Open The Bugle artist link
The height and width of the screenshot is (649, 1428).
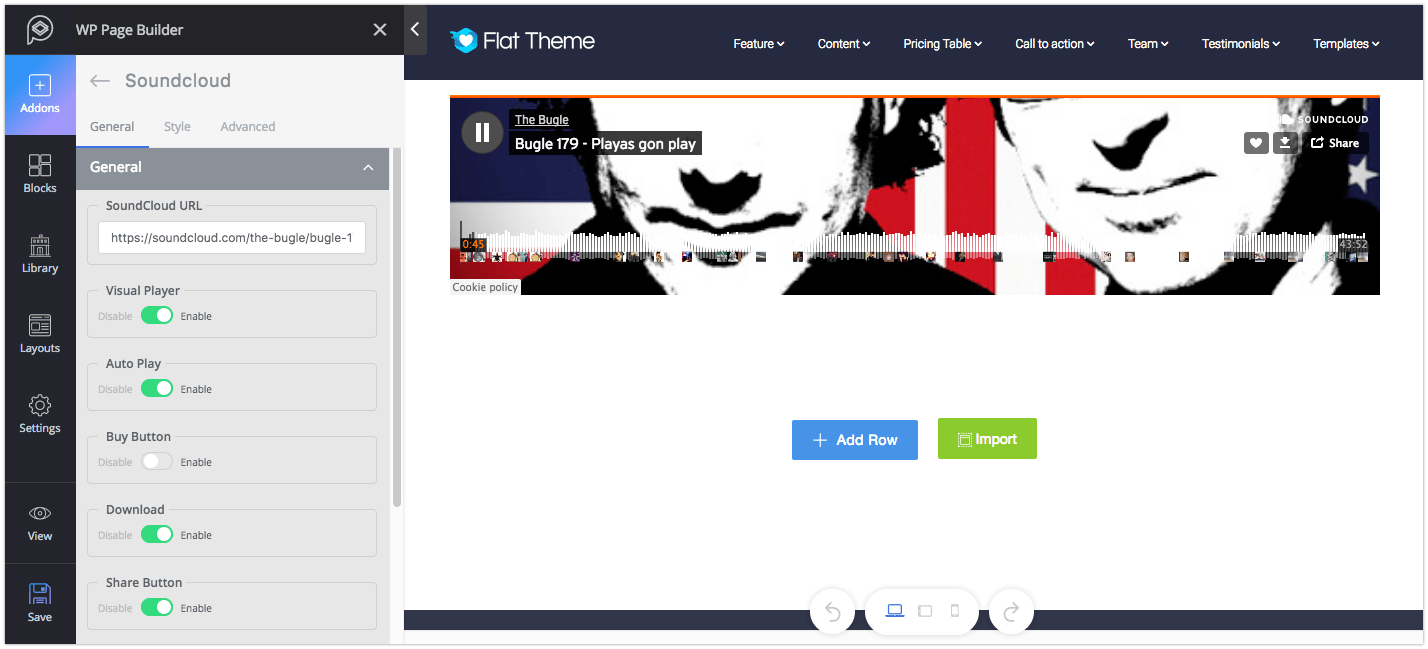coord(541,120)
